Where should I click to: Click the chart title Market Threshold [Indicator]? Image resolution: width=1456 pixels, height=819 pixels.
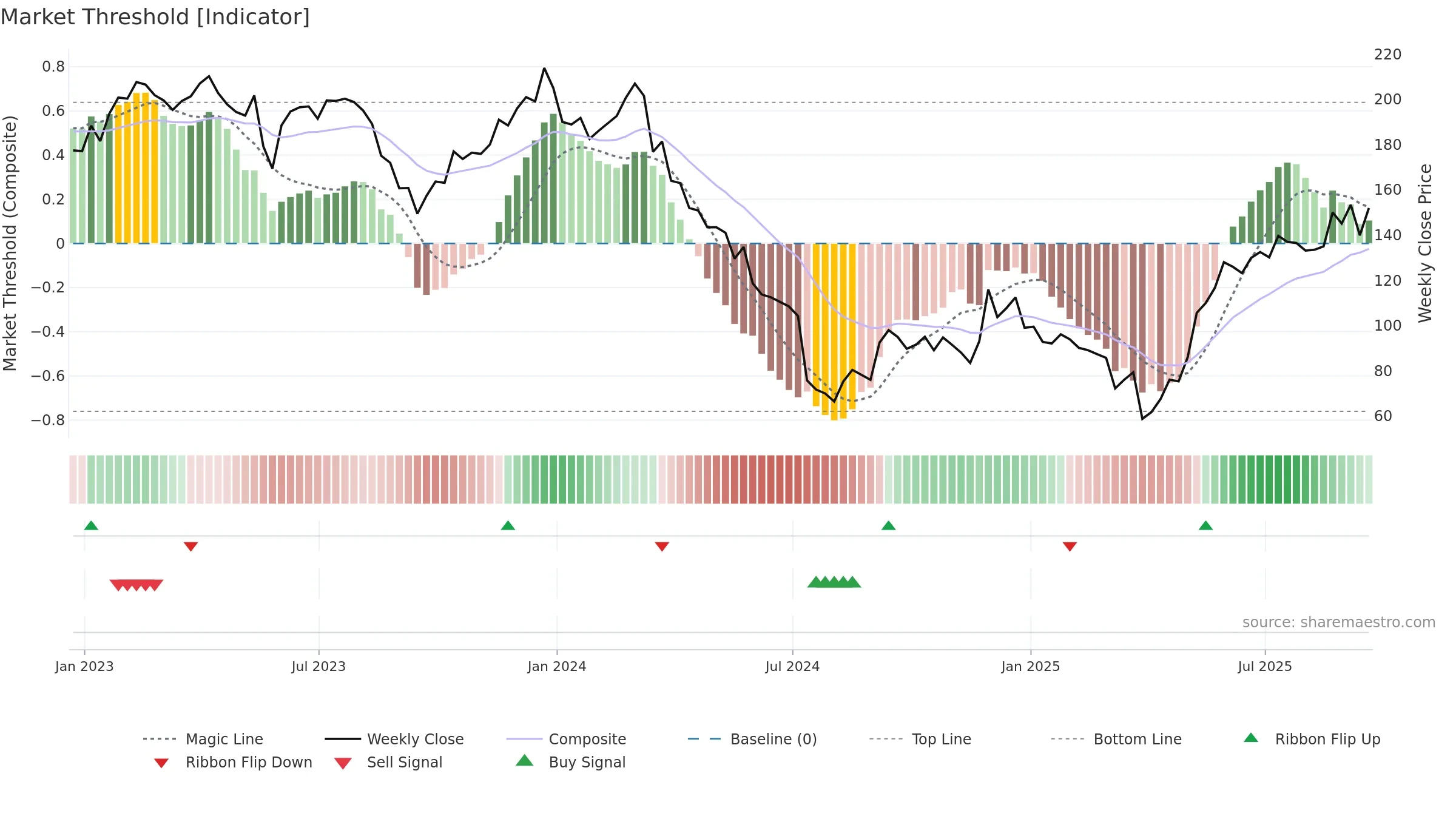155,17
